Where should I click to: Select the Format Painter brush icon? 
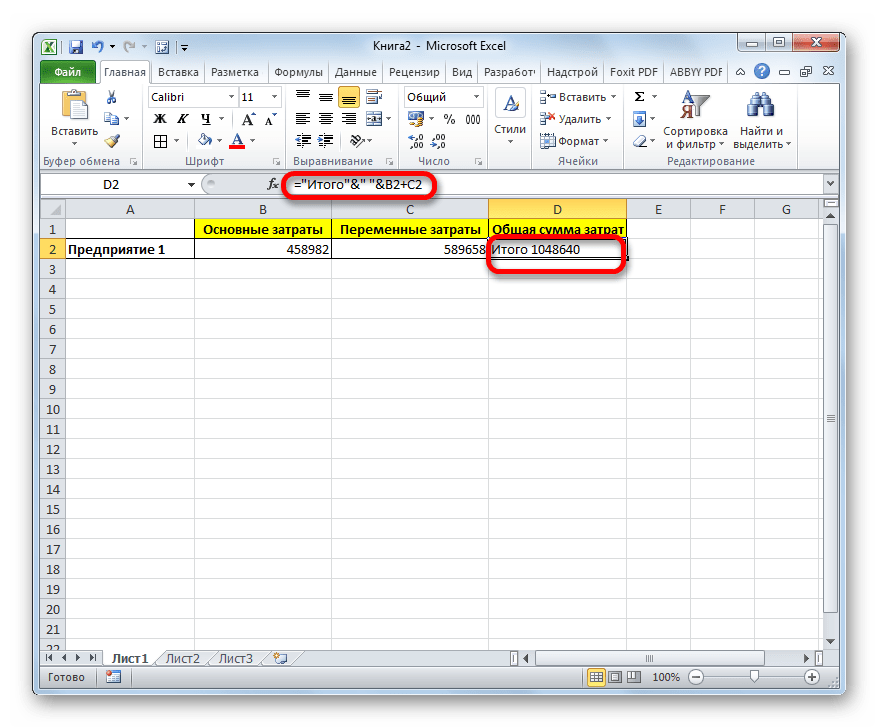click(112, 141)
